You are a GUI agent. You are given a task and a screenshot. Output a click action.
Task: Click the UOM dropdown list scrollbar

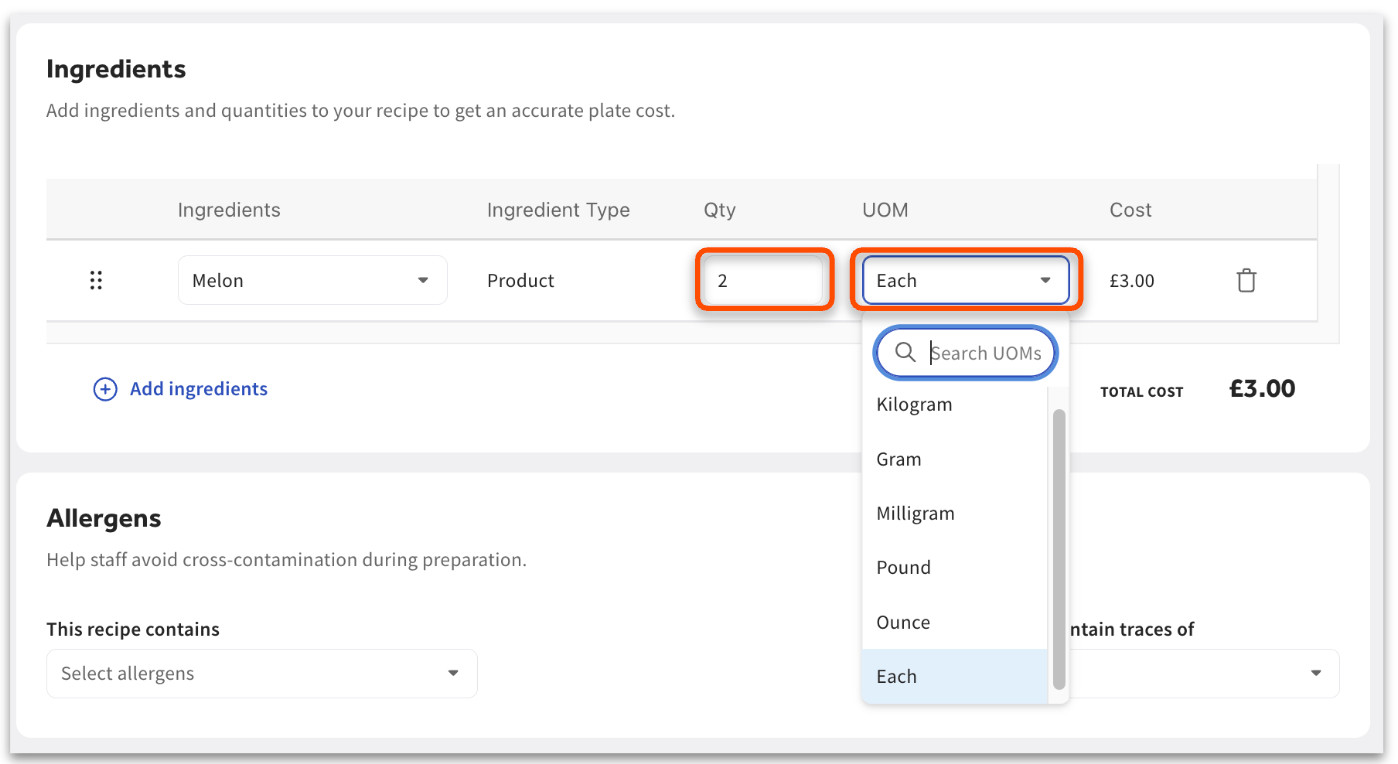[1059, 550]
